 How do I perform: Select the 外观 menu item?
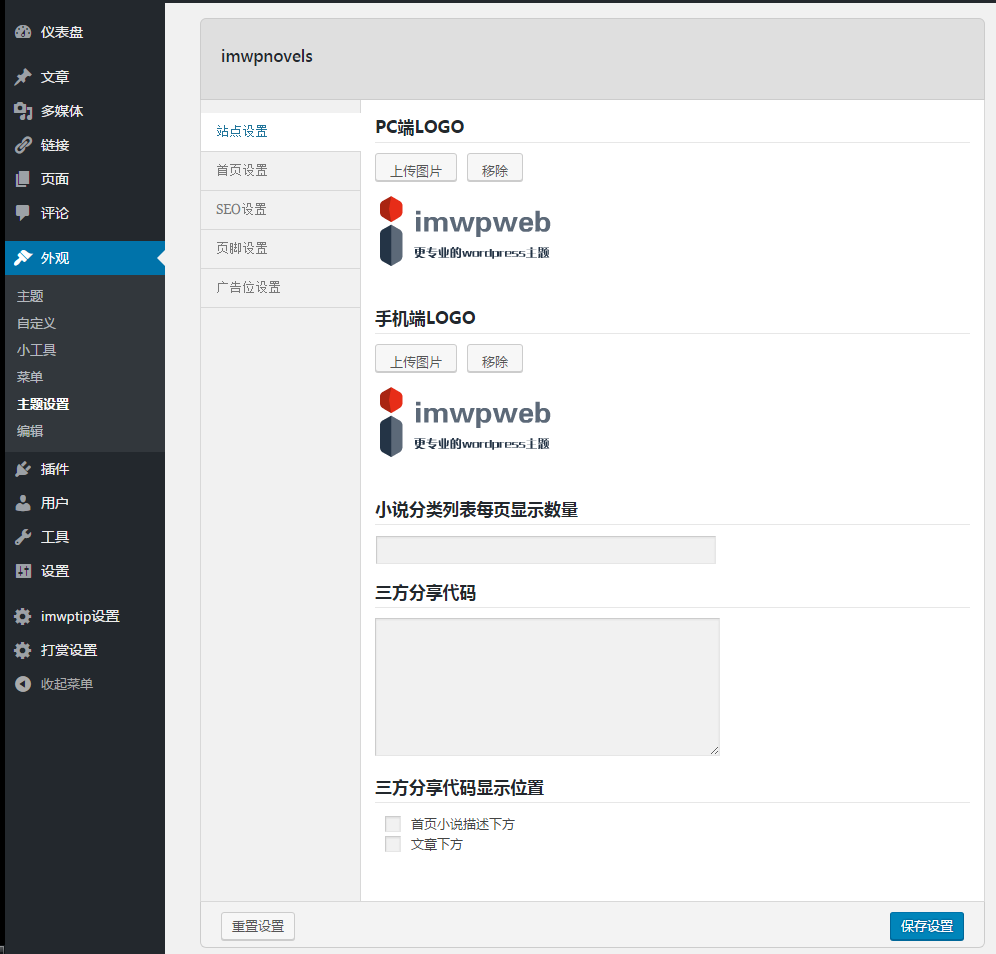pos(84,258)
